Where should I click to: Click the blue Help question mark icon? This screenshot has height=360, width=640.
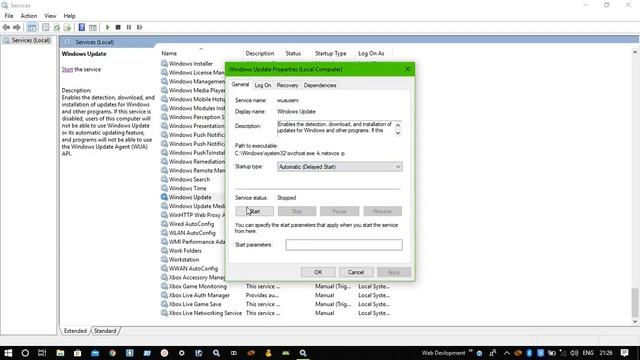coord(82,27)
